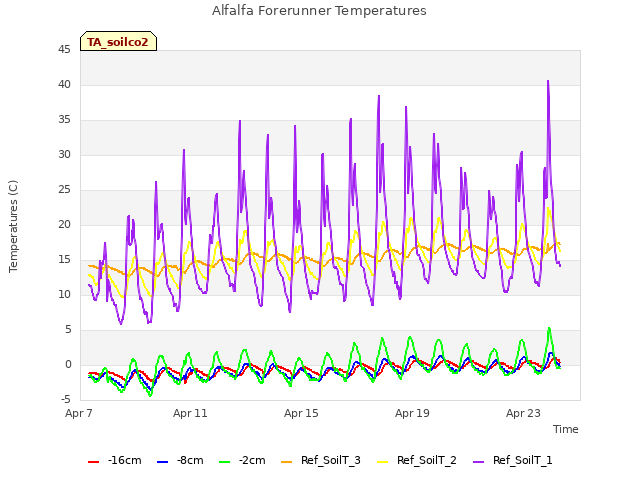Click the Apr 7 x-axis tick label

click(79, 413)
